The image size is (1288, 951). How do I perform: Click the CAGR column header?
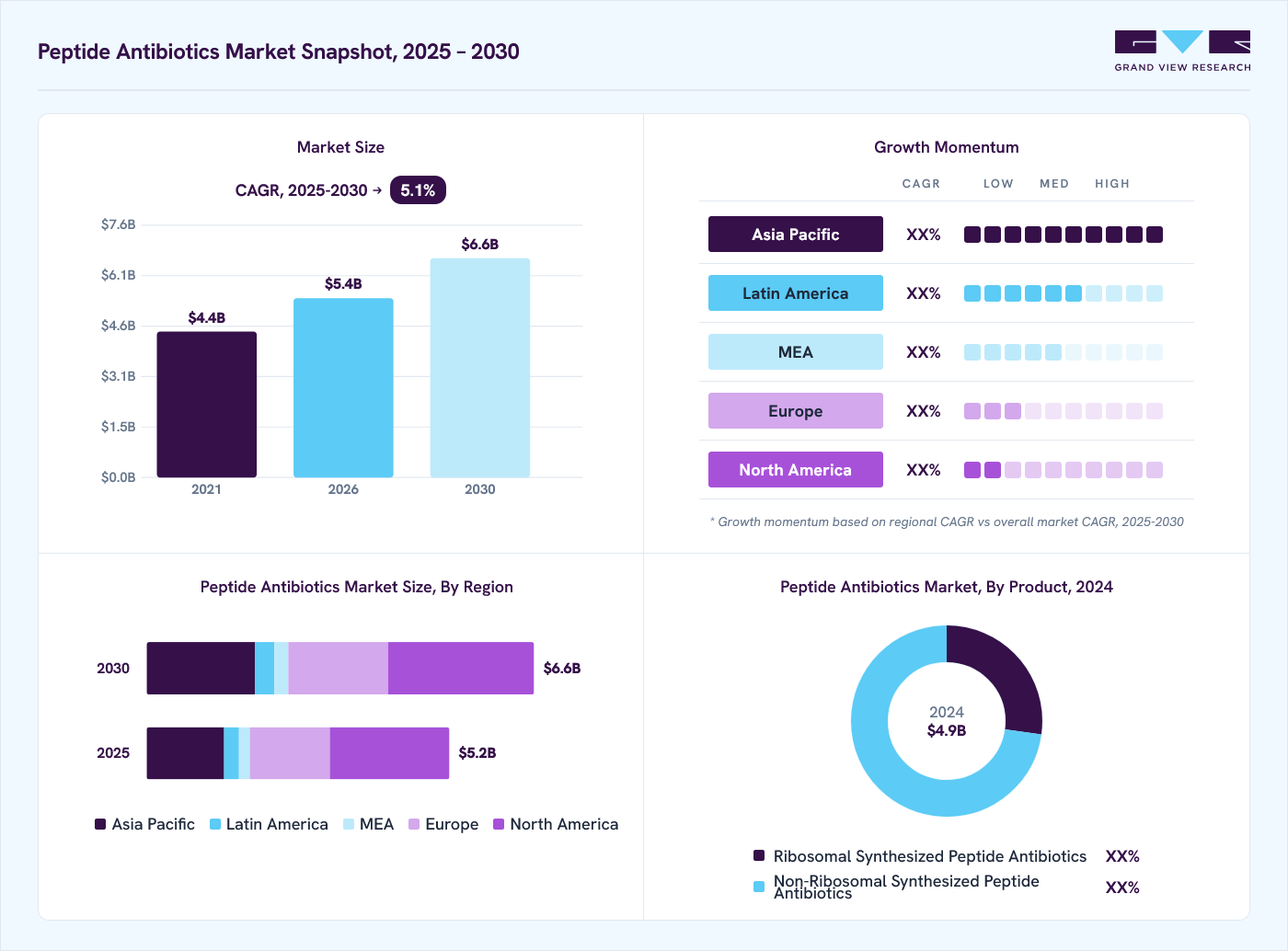click(921, 184)
